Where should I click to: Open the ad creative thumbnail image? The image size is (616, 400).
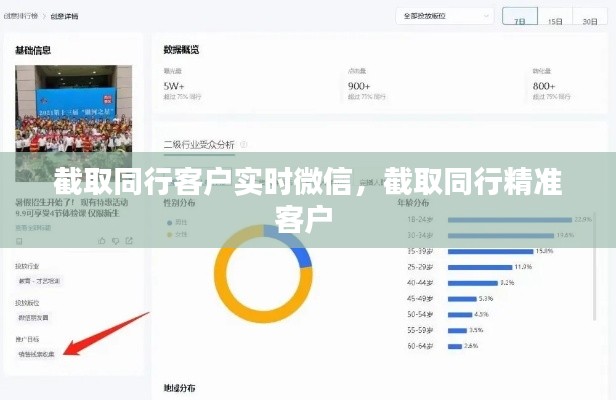[x=74, y=110]
